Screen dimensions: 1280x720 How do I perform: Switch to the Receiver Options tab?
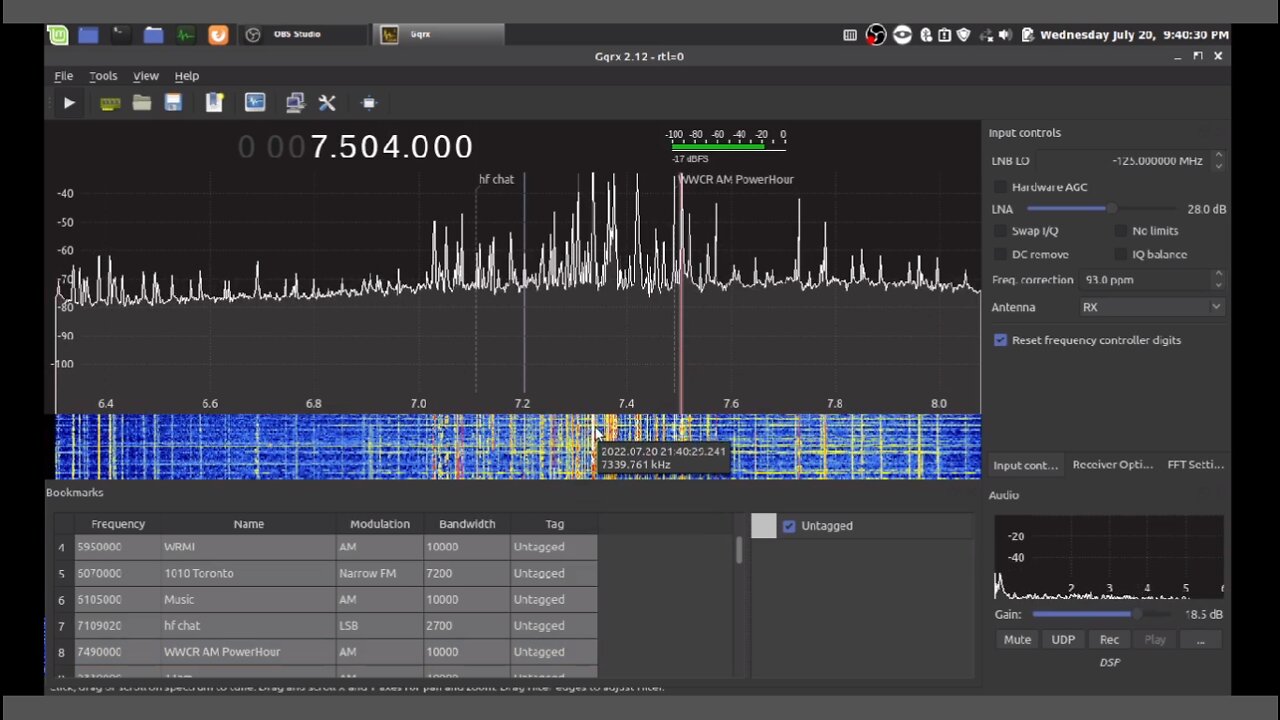(x=1112, y=465)
